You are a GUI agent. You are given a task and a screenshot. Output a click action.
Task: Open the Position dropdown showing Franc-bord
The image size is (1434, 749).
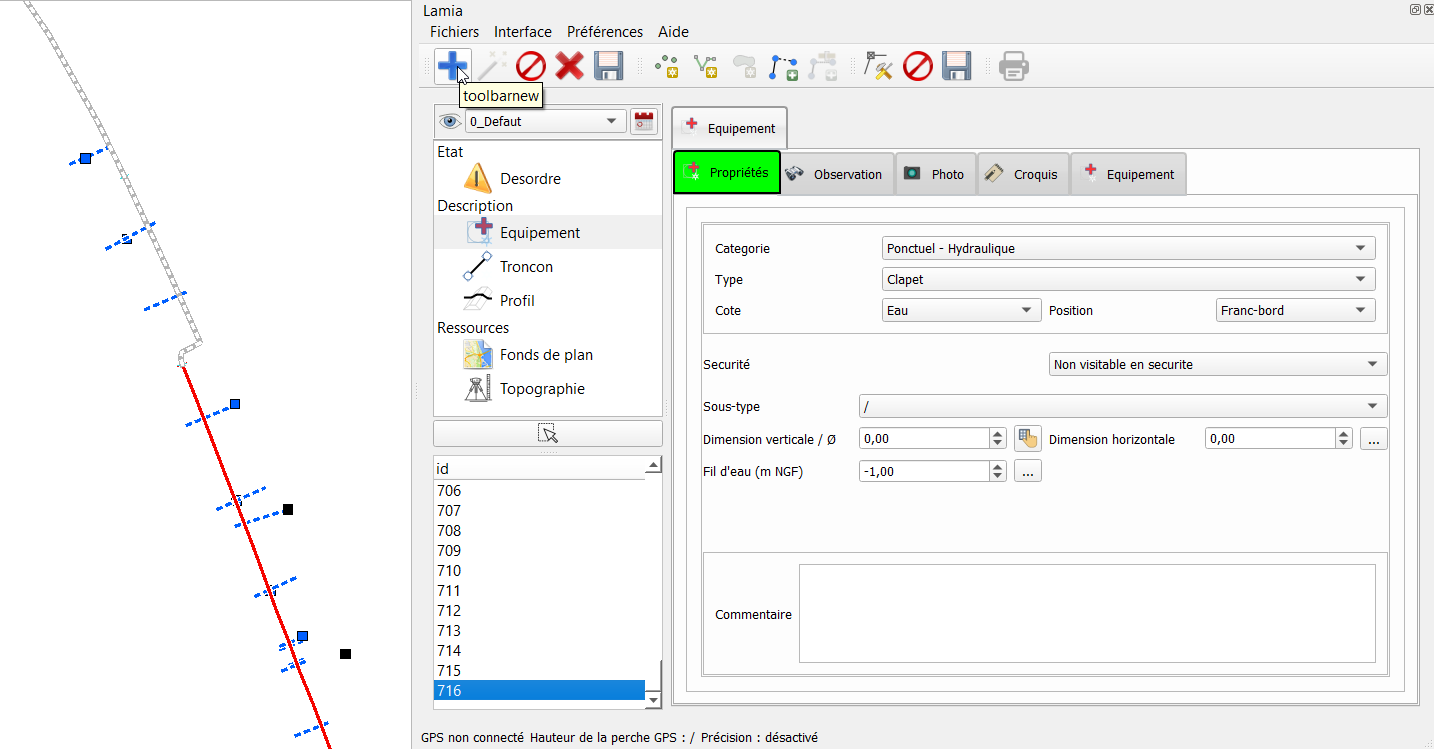point(1296,310)
